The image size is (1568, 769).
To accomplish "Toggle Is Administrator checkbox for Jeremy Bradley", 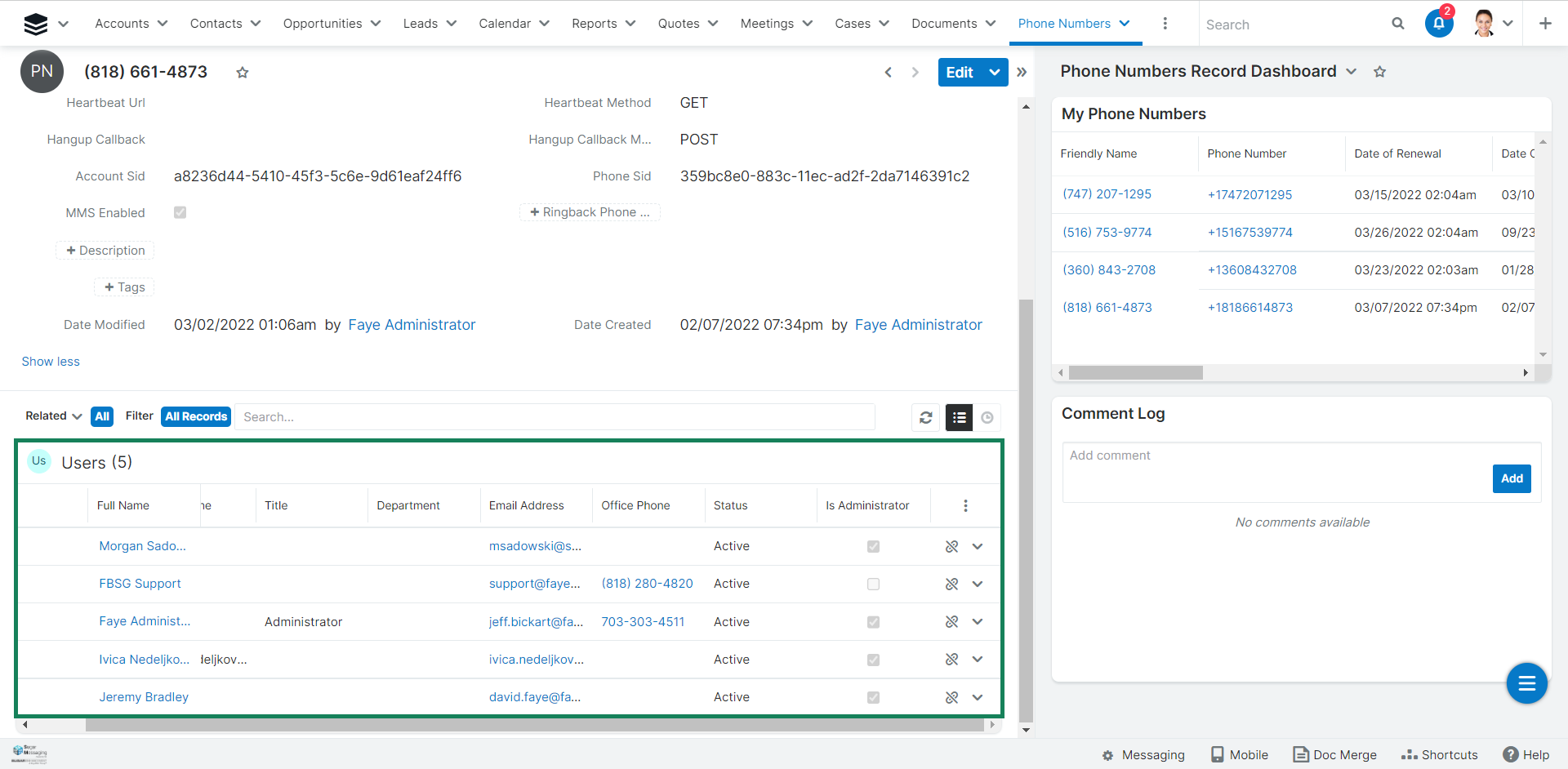I will [x=873, y=698].
